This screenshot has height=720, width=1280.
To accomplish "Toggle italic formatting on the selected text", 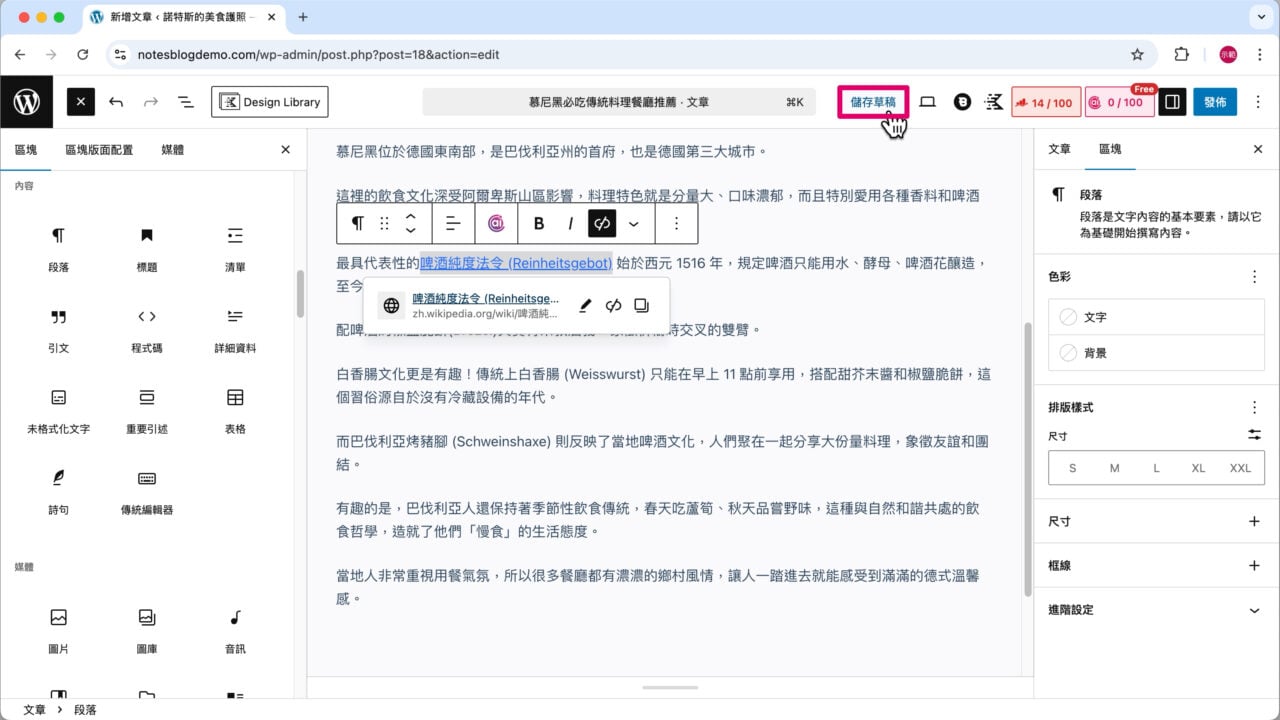I will pos(569,223).
